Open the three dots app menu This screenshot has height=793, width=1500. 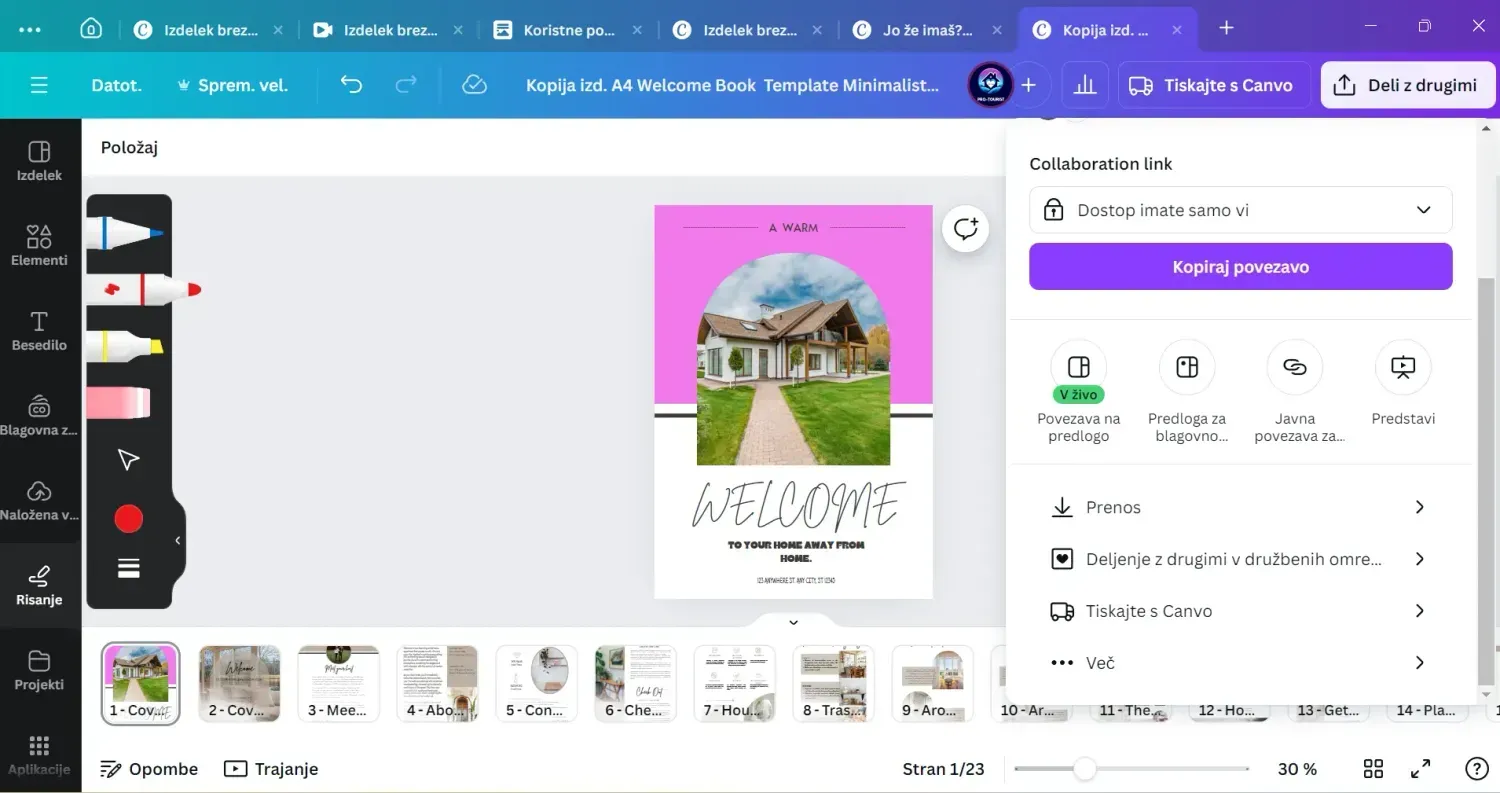click(30, 29)
